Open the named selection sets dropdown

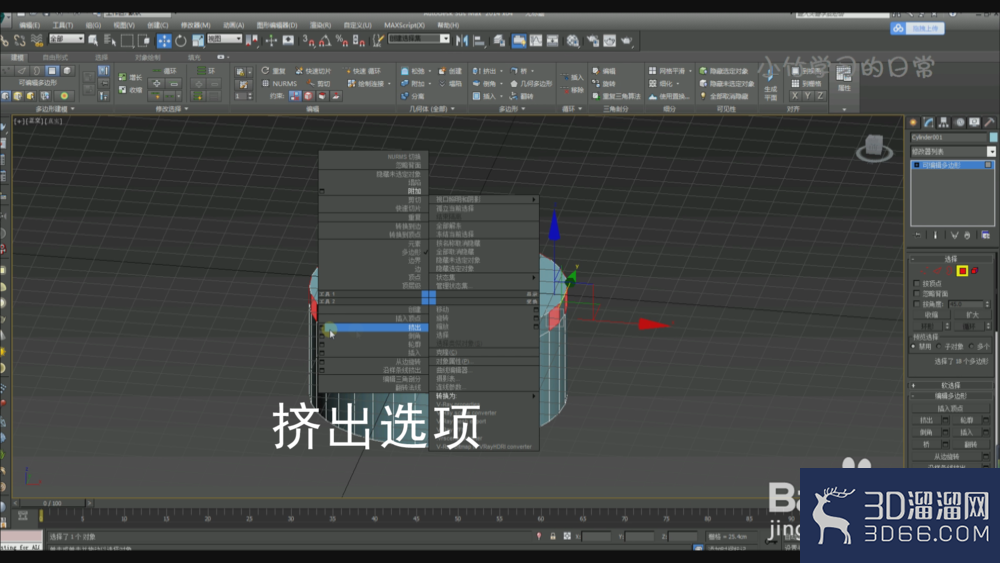(x=419, y=39)
